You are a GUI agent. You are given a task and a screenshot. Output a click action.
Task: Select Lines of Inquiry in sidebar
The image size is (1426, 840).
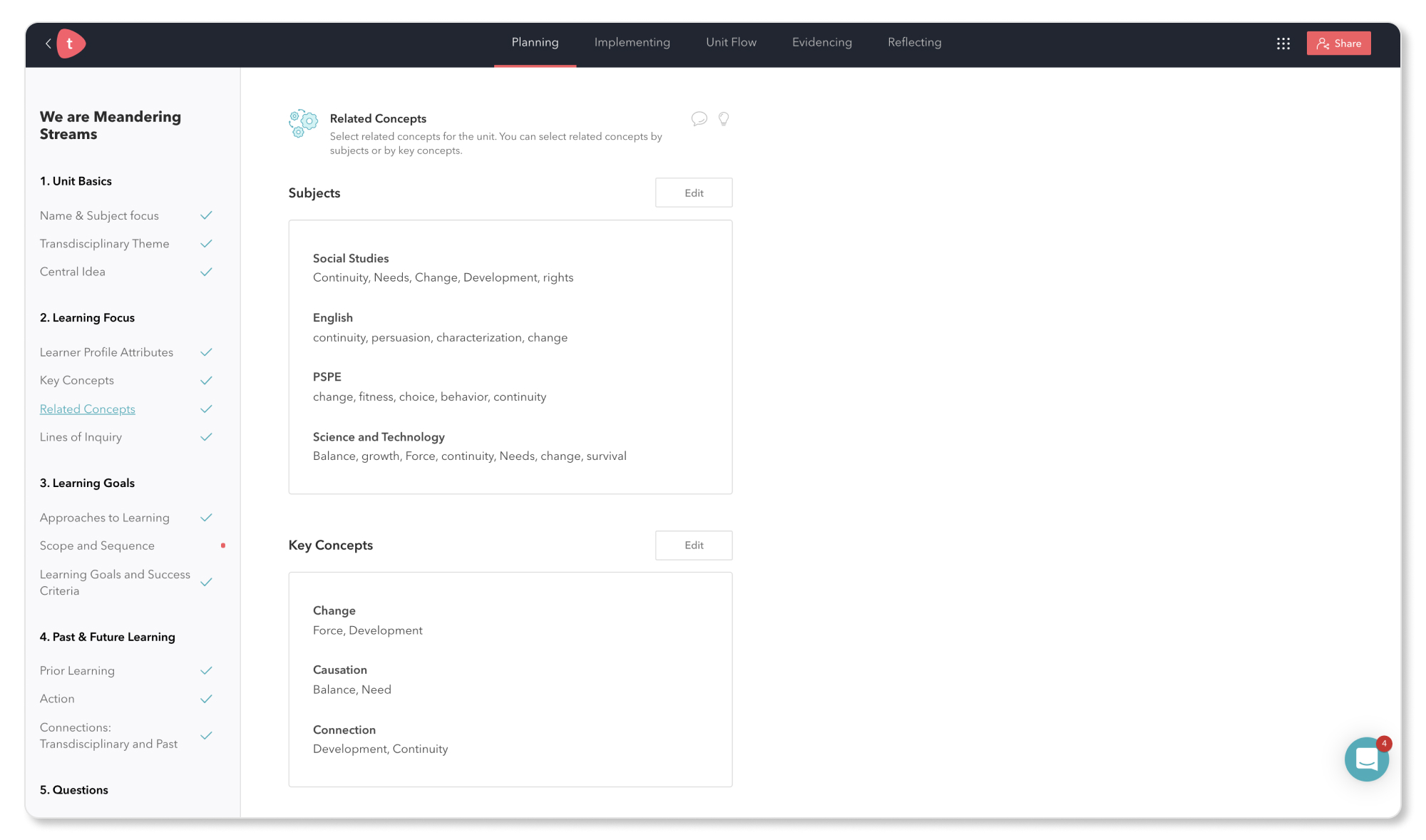[81, 437]
